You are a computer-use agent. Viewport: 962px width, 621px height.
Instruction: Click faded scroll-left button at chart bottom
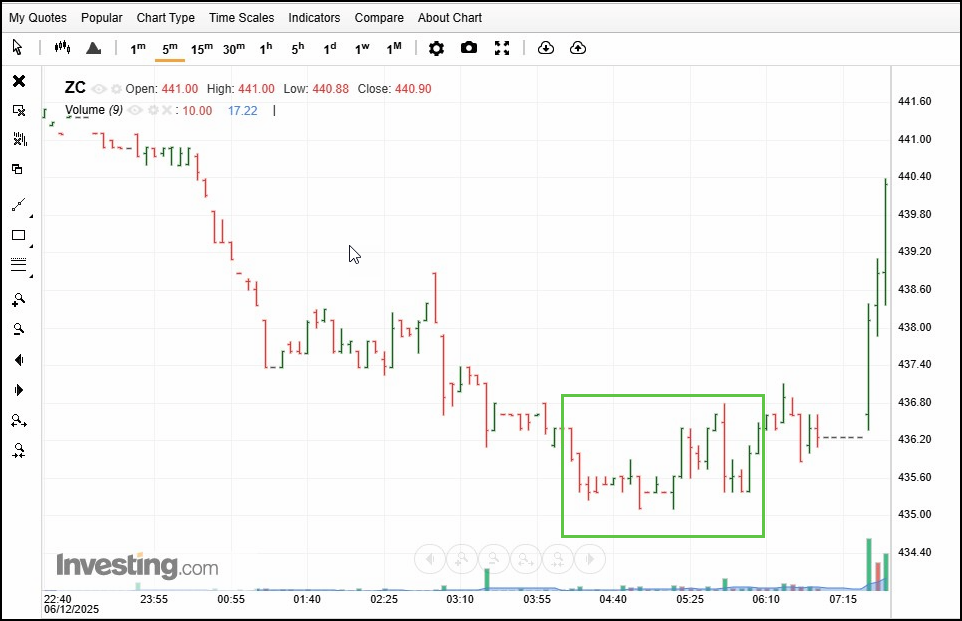[430, 559]
